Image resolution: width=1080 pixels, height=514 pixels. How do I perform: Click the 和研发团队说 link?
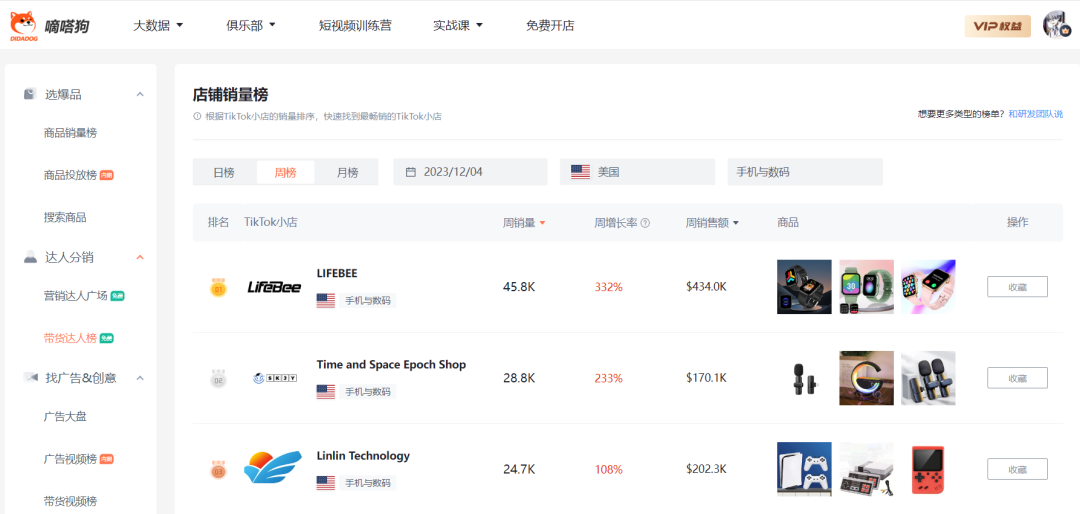pos(1035,115)
